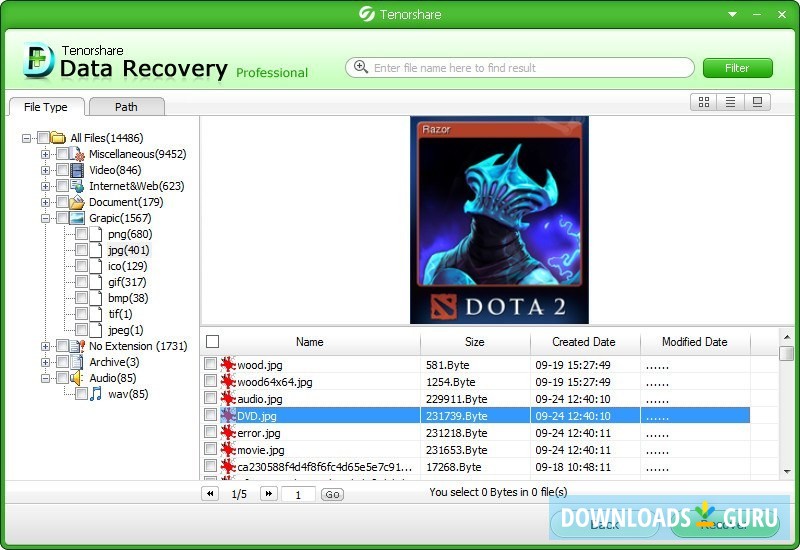
Task: Check the bmp(38) checkbox
Action: 81,297
